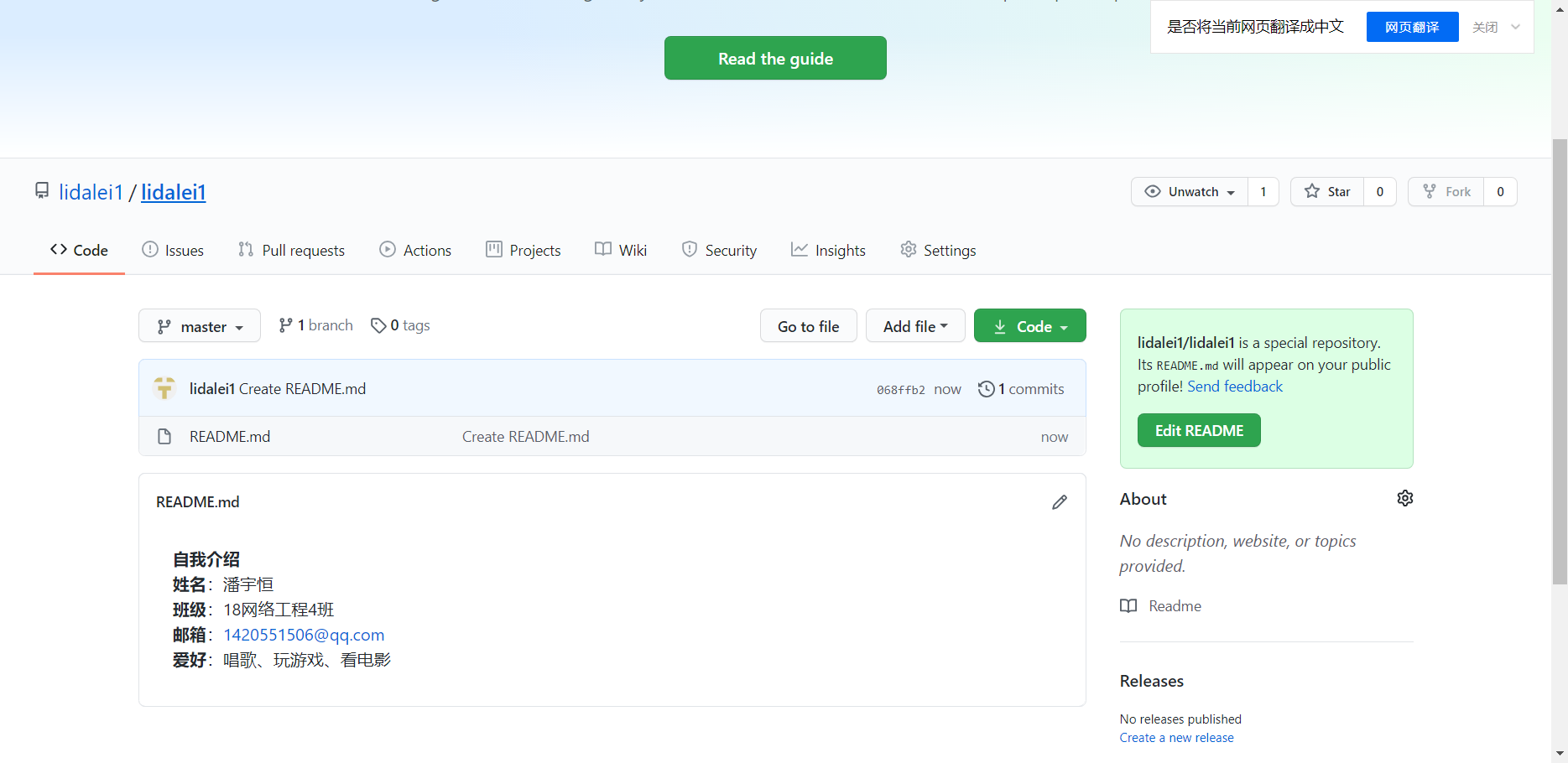Click the tag icon beside 0 tags

(378, 325)
